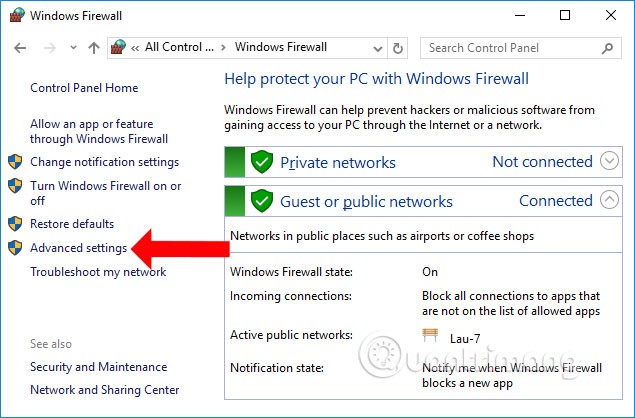Open the recent locations dropdown arrow
The width and height of the screenshot is (635, 418).
[72, 47]
